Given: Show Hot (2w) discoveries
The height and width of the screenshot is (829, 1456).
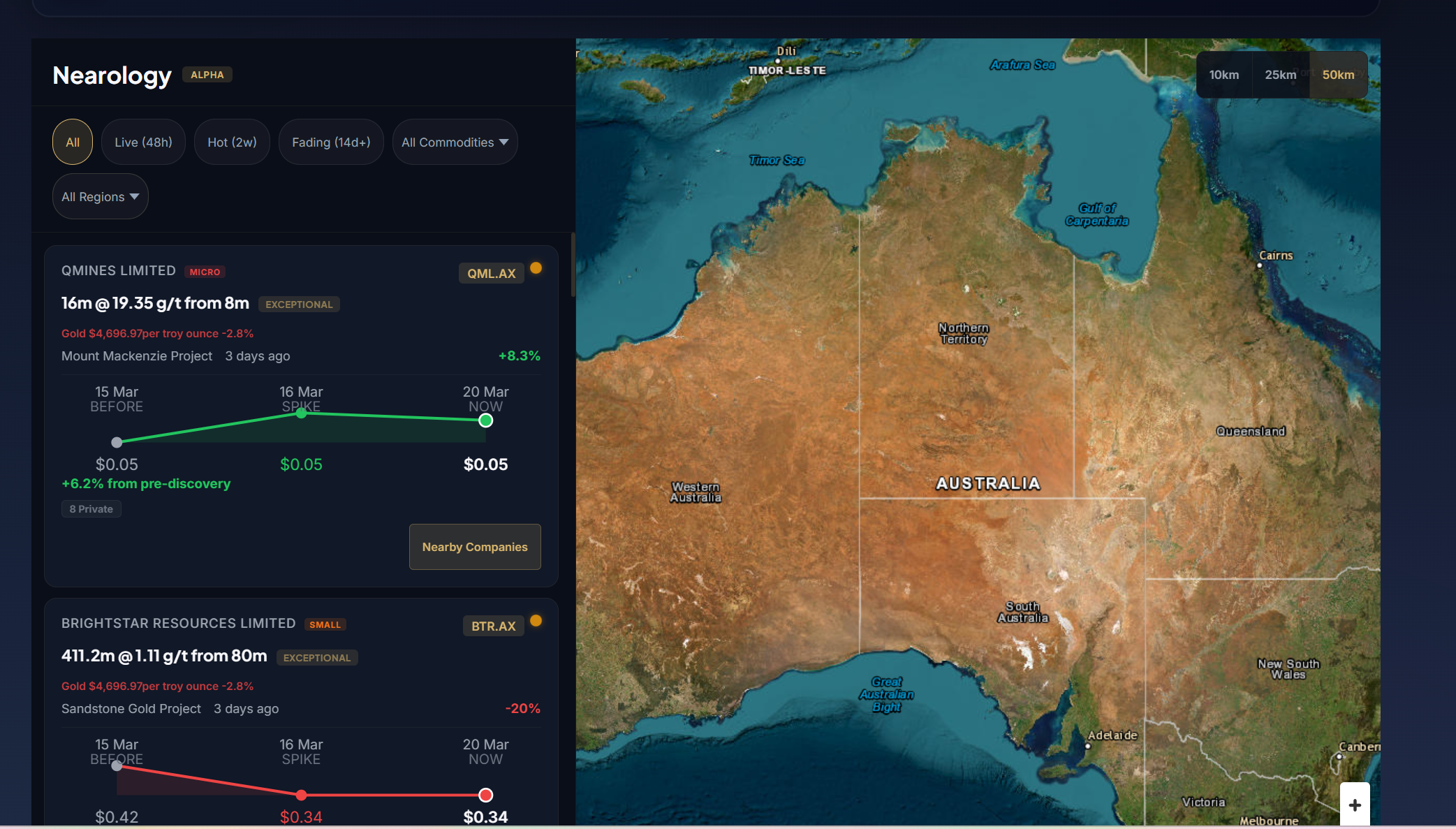Looking at the screenshot, I should [232, 142].
